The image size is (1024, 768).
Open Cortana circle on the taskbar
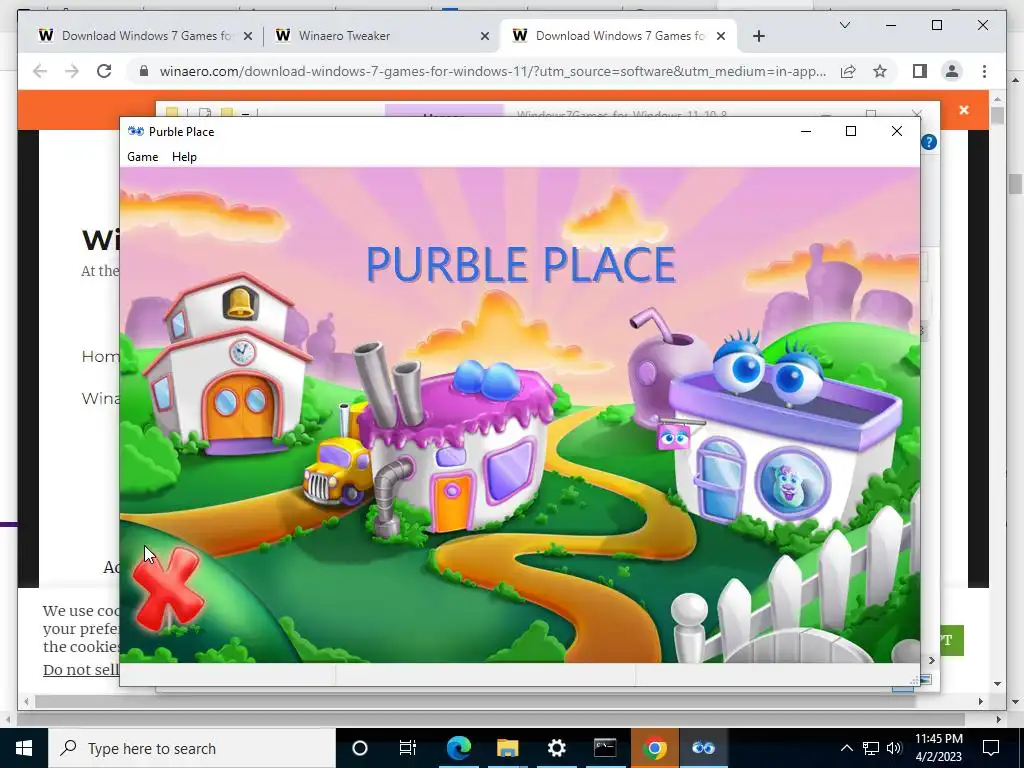(359, 748)
